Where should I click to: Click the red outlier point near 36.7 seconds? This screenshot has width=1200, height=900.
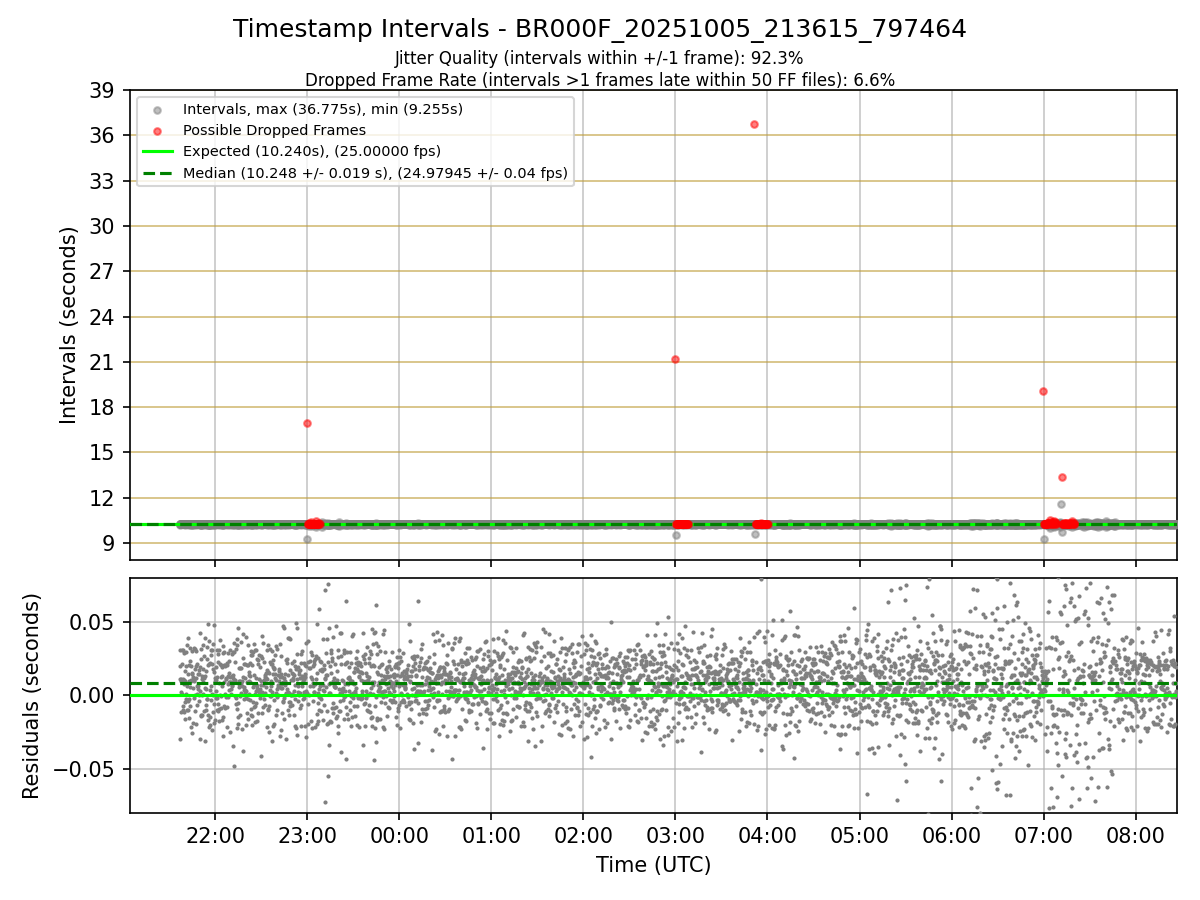pyautogui.click(x=754, y=124)
